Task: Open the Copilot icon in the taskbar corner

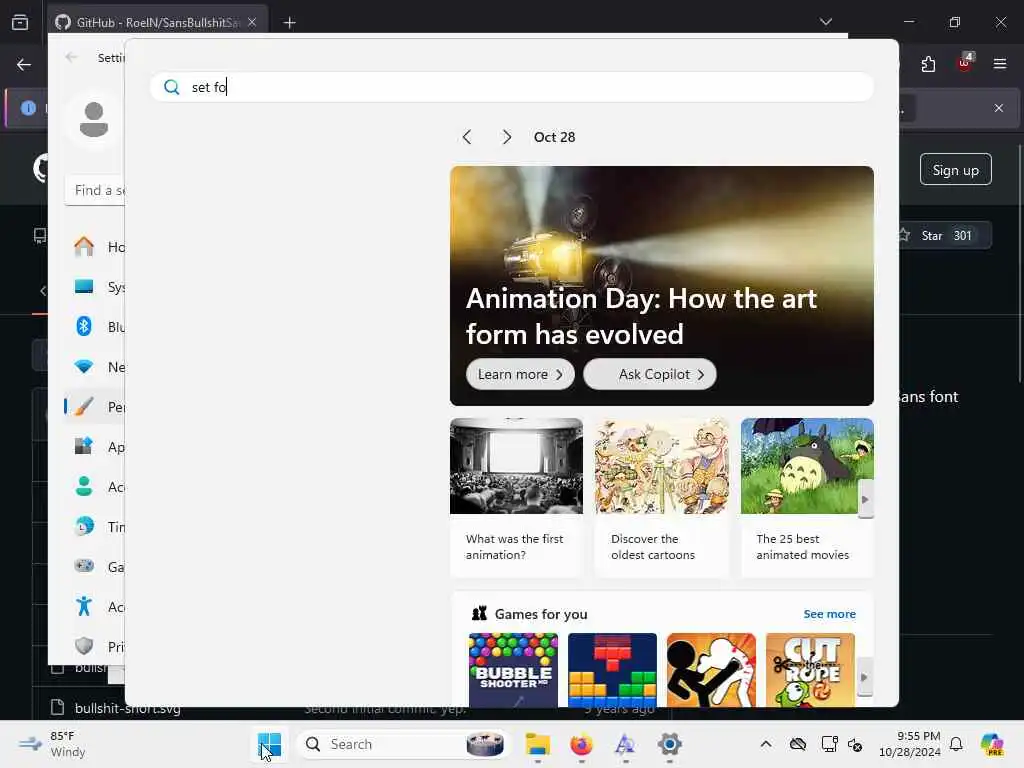Action: click(x=992, y=744)
